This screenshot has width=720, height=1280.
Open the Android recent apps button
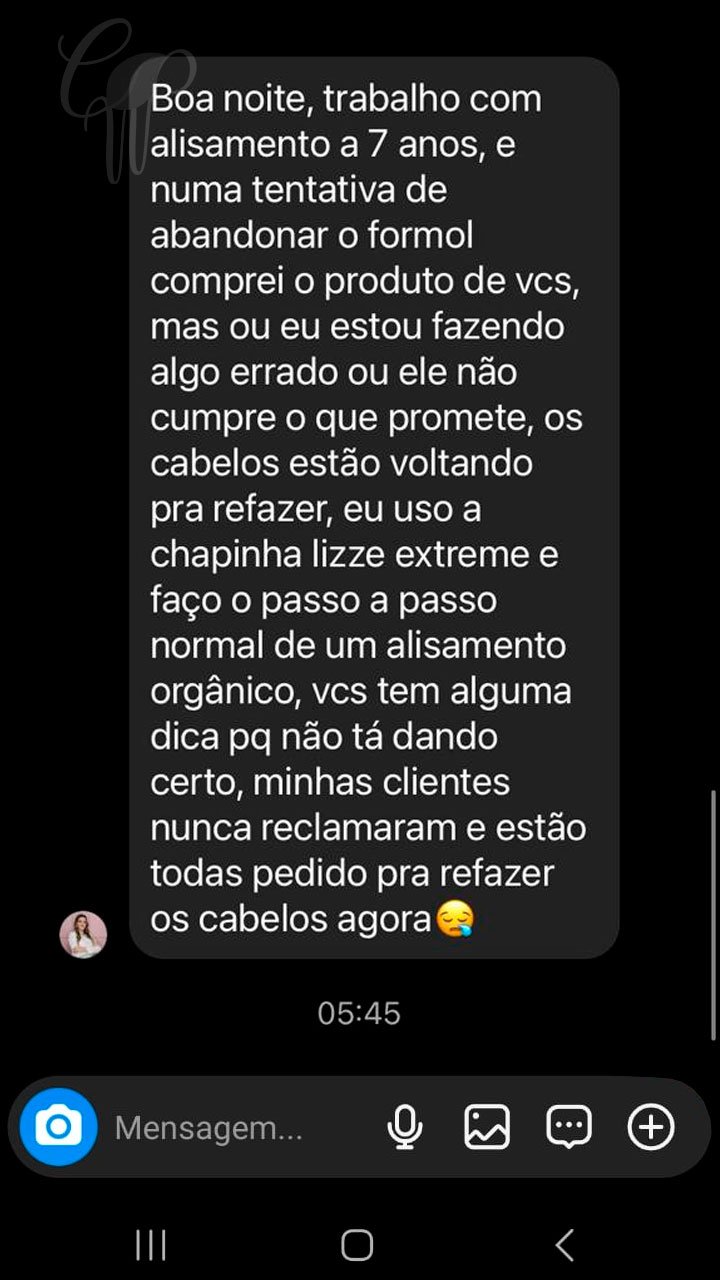tap(150, 1245)
